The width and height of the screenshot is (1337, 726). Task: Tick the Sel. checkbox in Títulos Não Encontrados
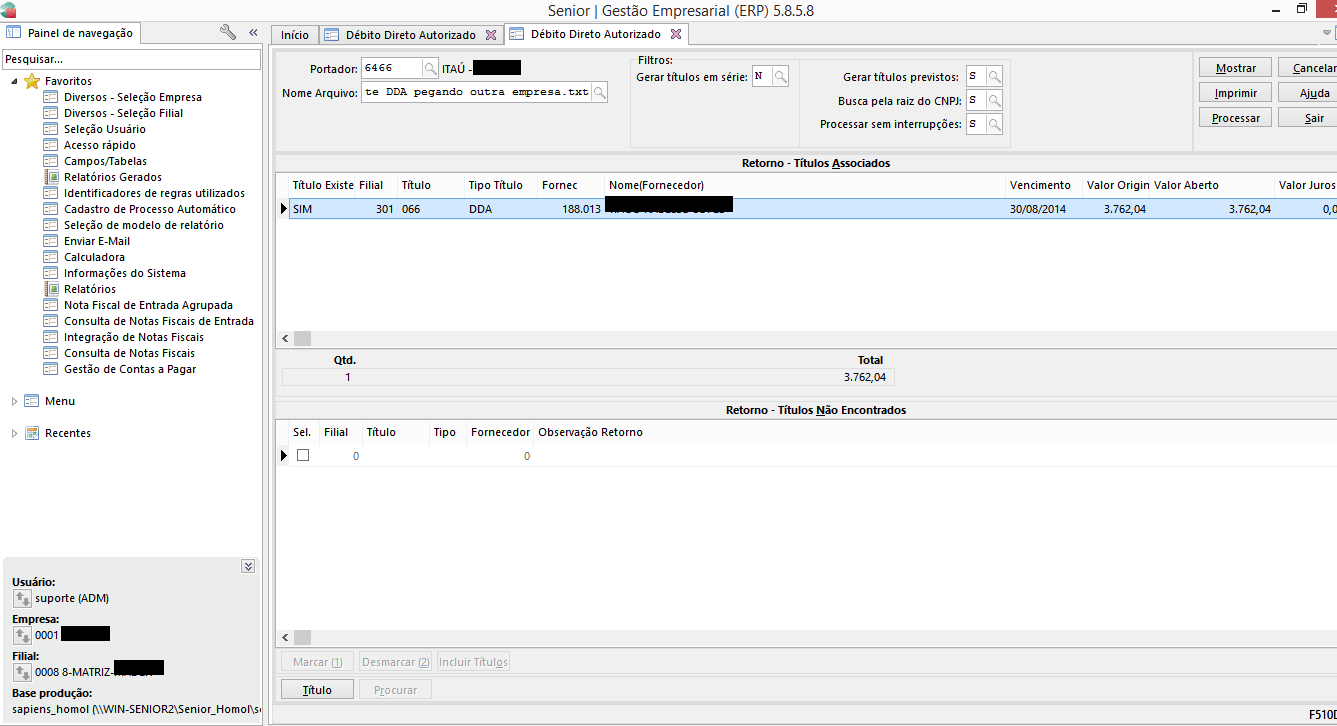click(303, 455)
